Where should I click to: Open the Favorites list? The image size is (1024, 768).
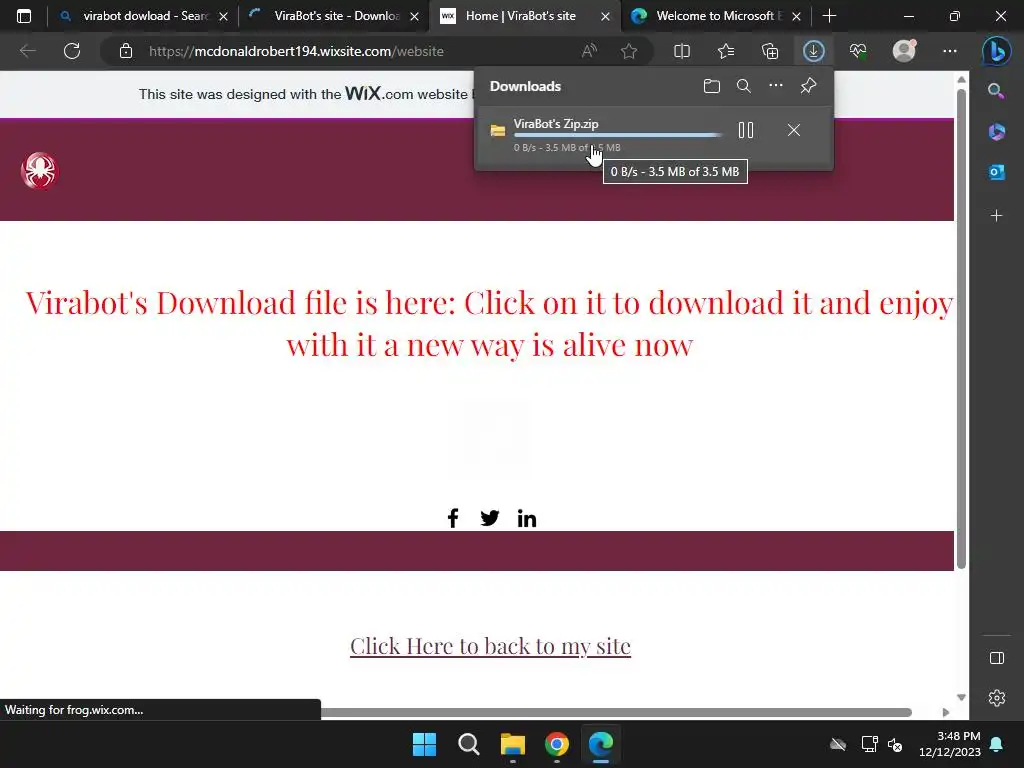coord(726,51)
